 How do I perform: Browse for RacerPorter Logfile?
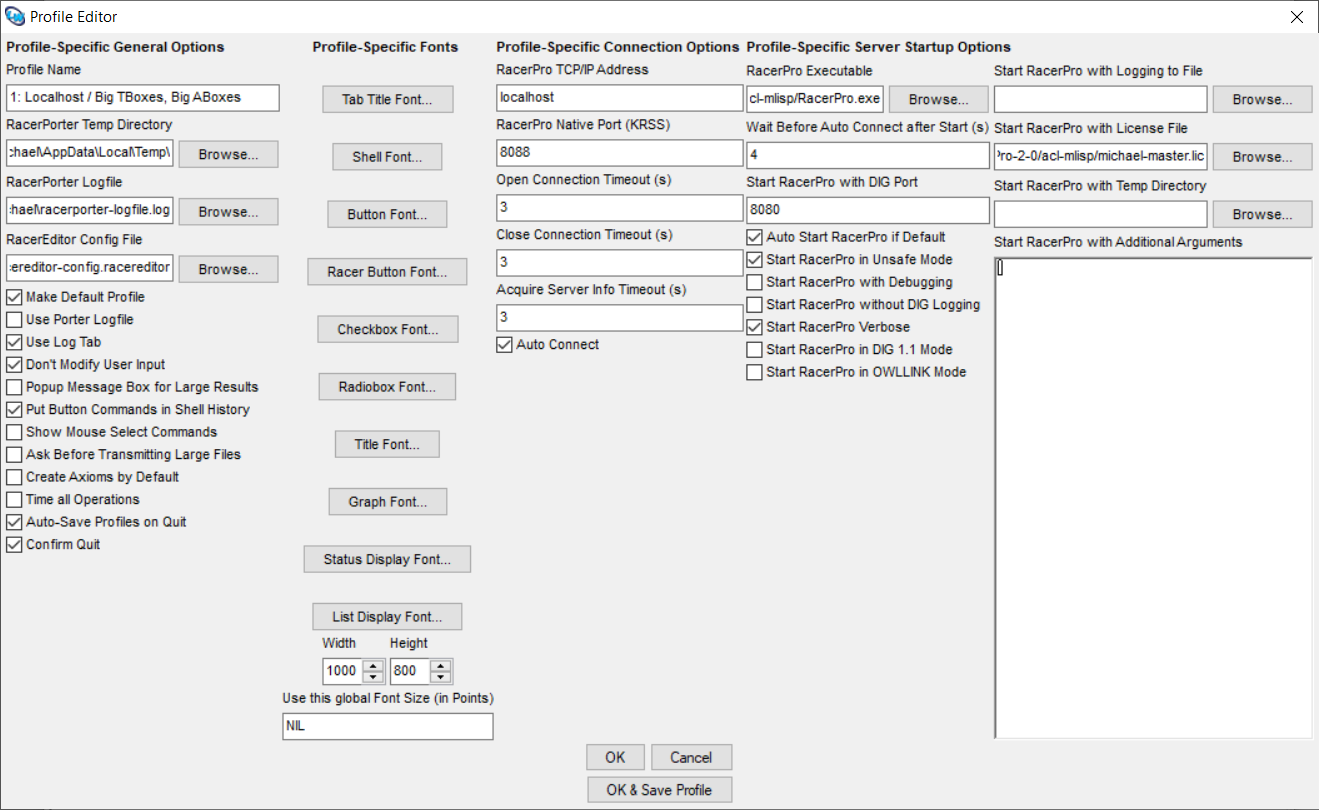click(x=228, y=212)
